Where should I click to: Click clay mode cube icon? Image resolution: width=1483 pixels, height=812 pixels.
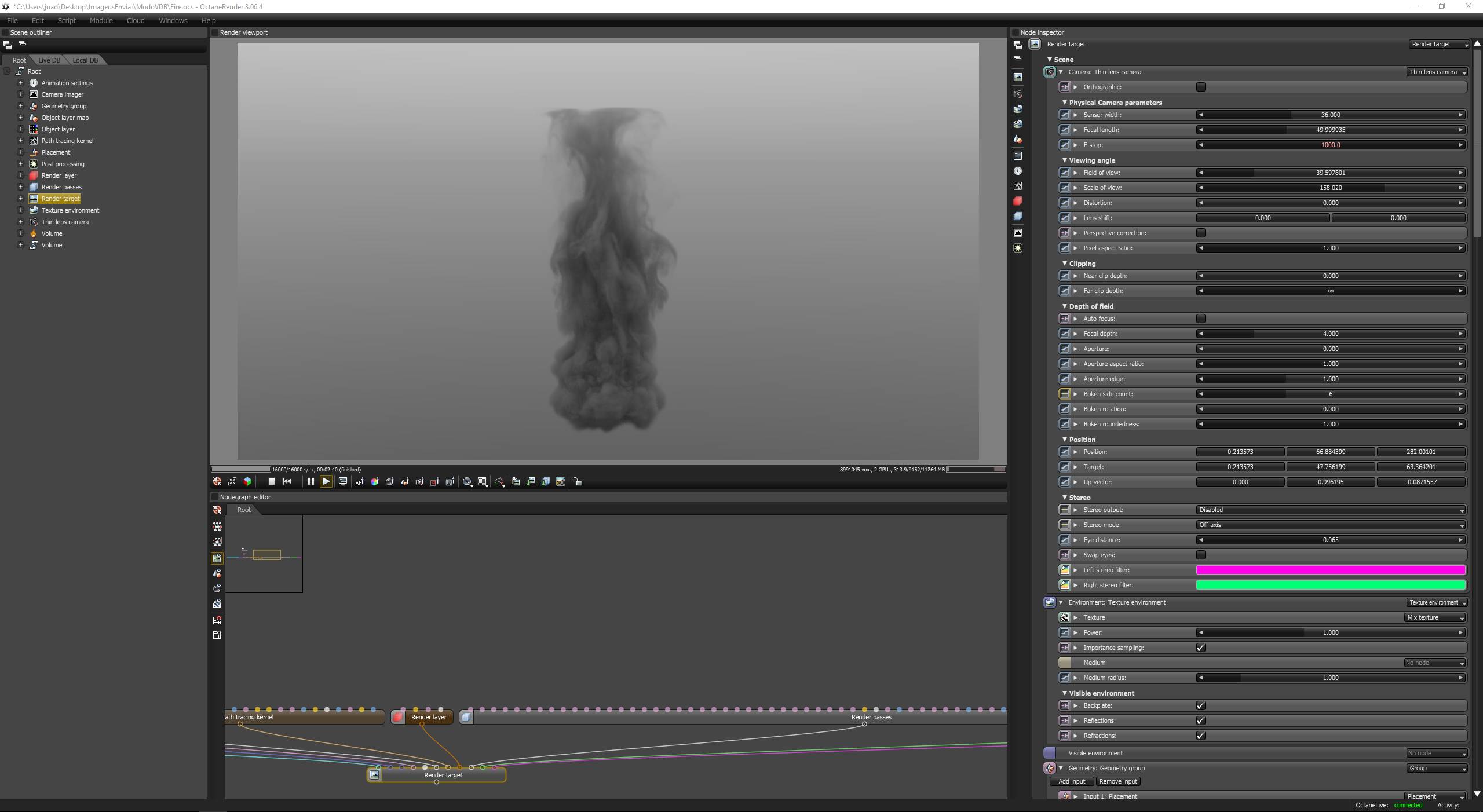click(x=247, y=481)
